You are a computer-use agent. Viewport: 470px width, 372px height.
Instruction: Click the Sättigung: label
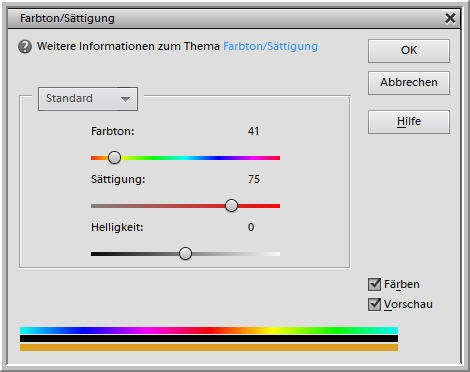(x=118, y=179)
